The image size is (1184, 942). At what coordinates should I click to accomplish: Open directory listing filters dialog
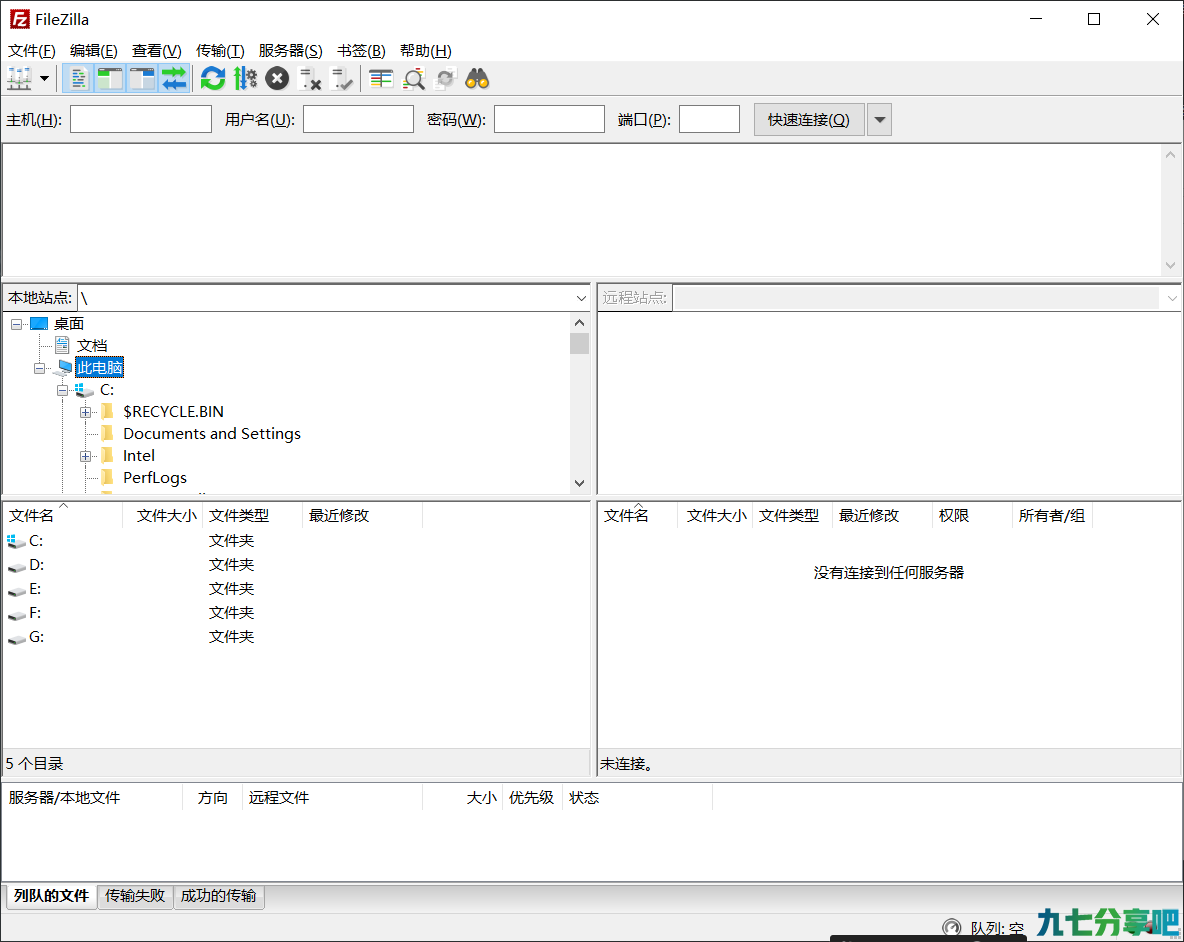tap(381, 78)
